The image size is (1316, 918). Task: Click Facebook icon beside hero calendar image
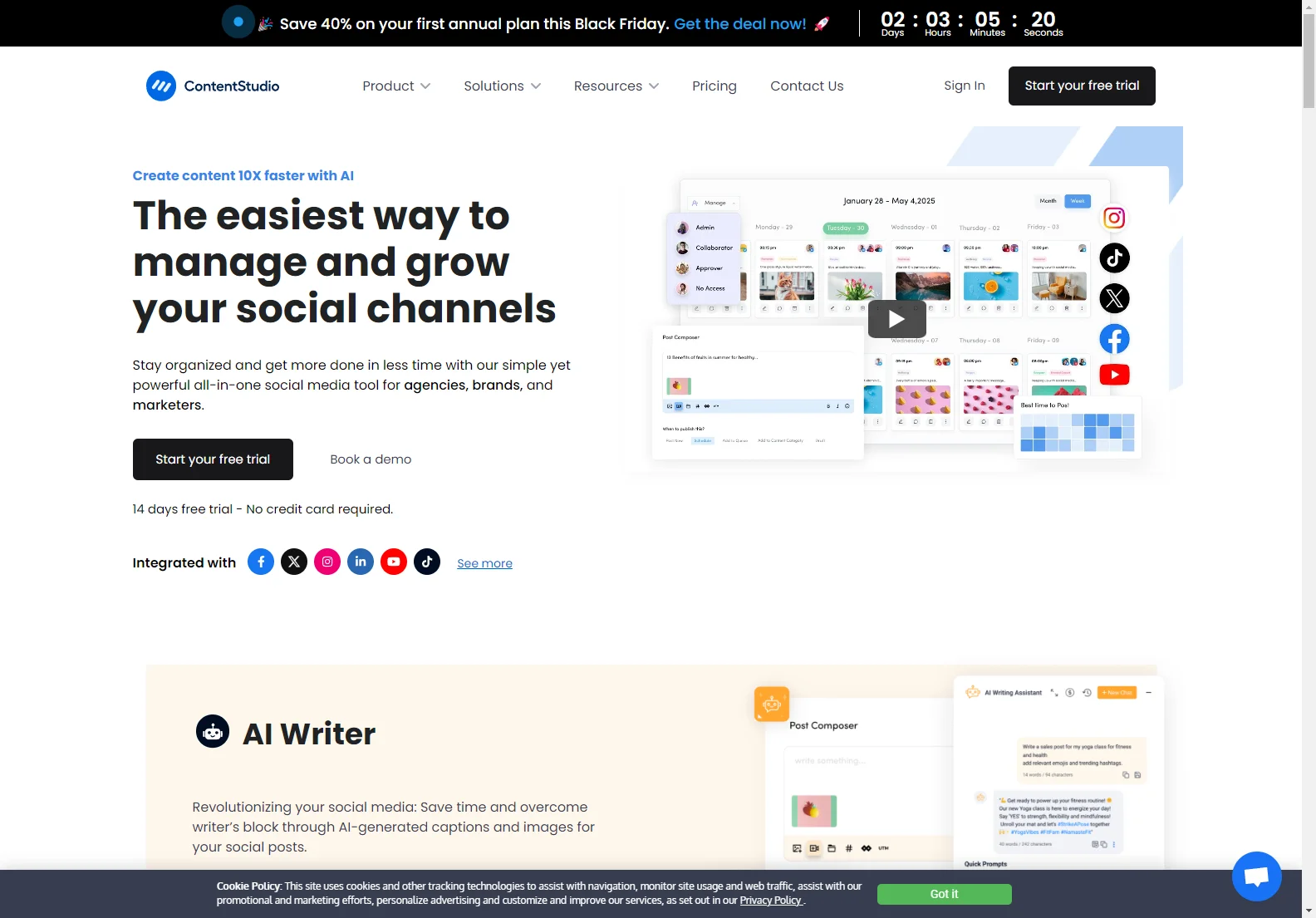[x=1114, y=339]
